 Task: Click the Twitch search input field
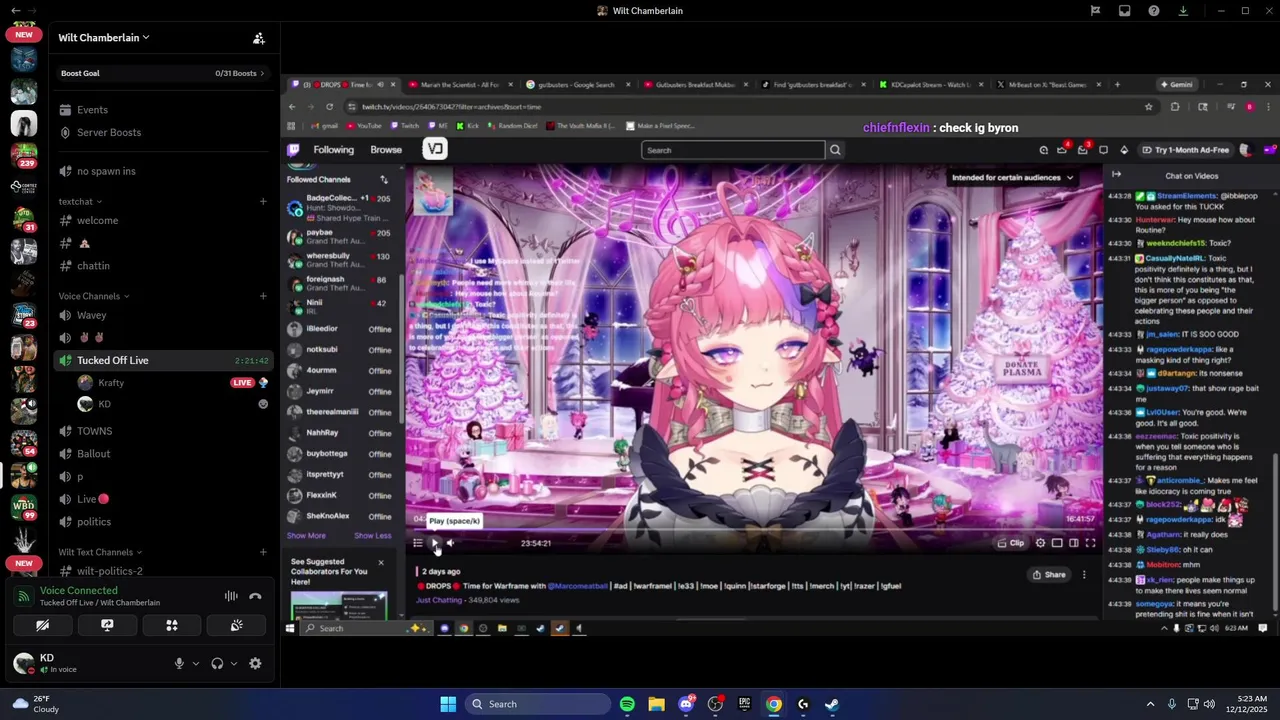733,150
